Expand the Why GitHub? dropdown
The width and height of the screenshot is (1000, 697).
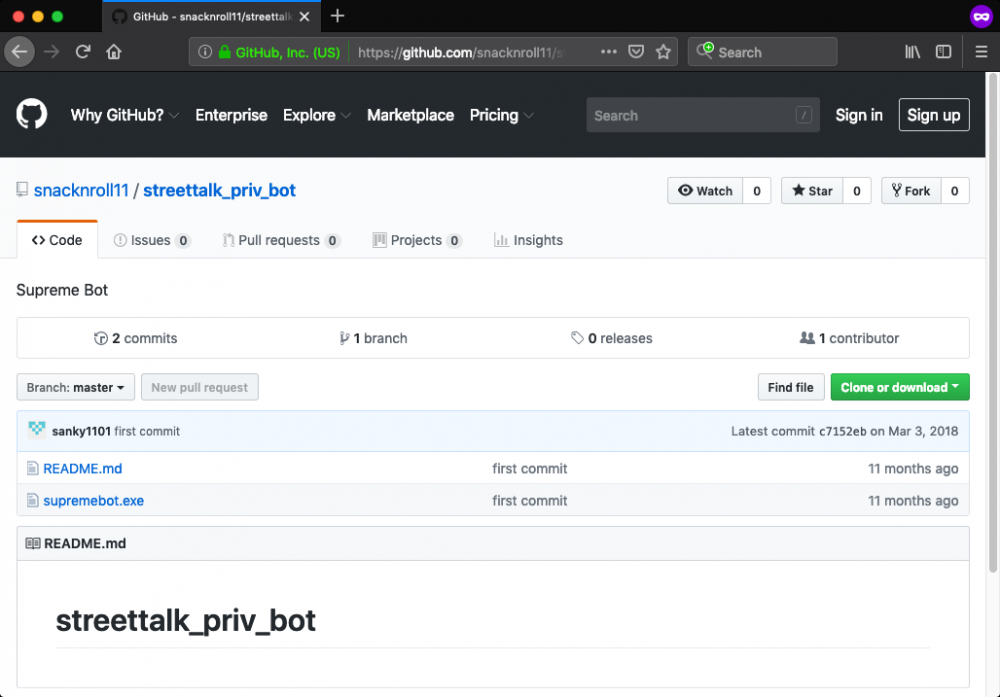pyautogui.click(x=124, y=115)
